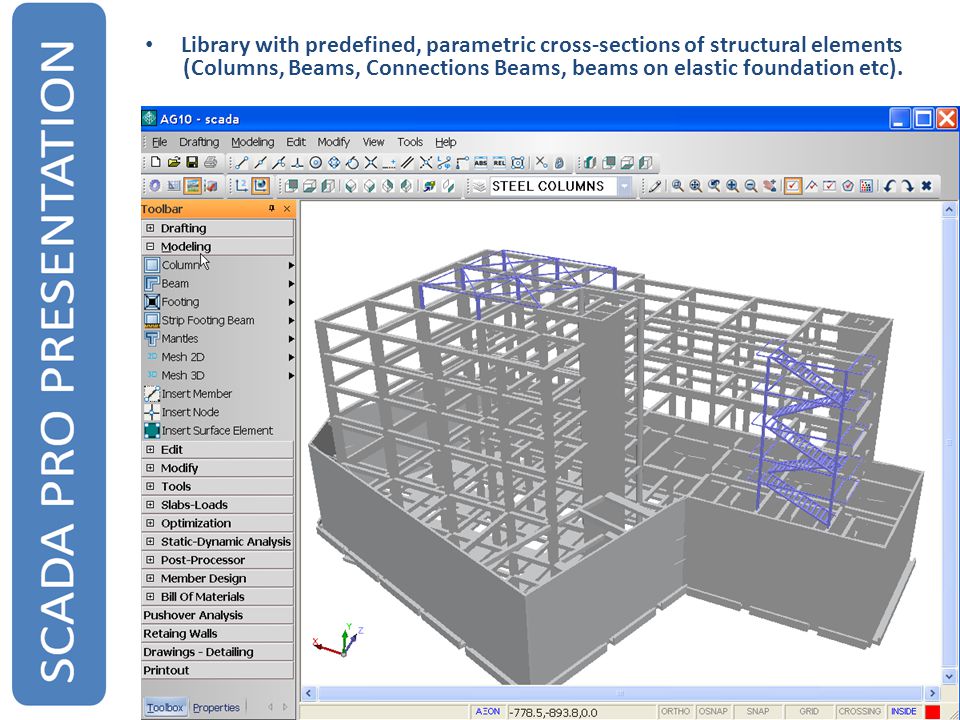
Task: Click the pan hand icon
Action: pyautogui.click(x=770, y=186)
